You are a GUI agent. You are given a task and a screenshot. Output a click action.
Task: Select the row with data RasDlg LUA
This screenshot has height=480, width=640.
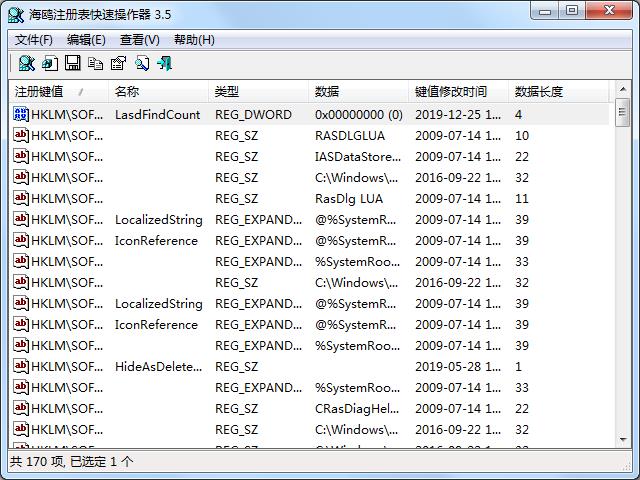coord(348,199)
